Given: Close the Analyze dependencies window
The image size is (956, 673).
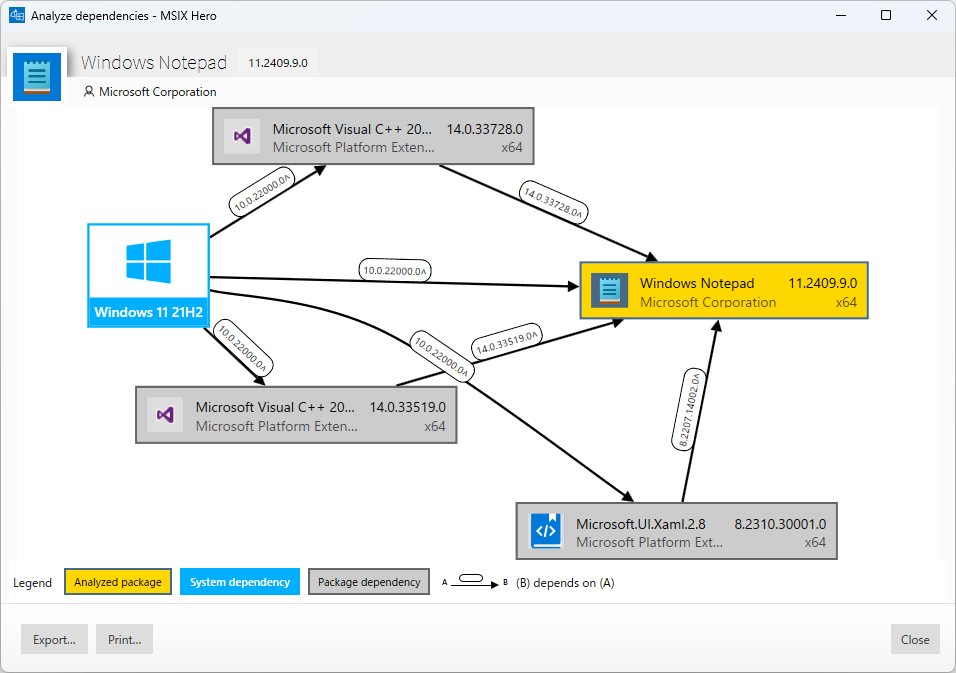Looking at the screenshot, I should [x=914, y=639].
